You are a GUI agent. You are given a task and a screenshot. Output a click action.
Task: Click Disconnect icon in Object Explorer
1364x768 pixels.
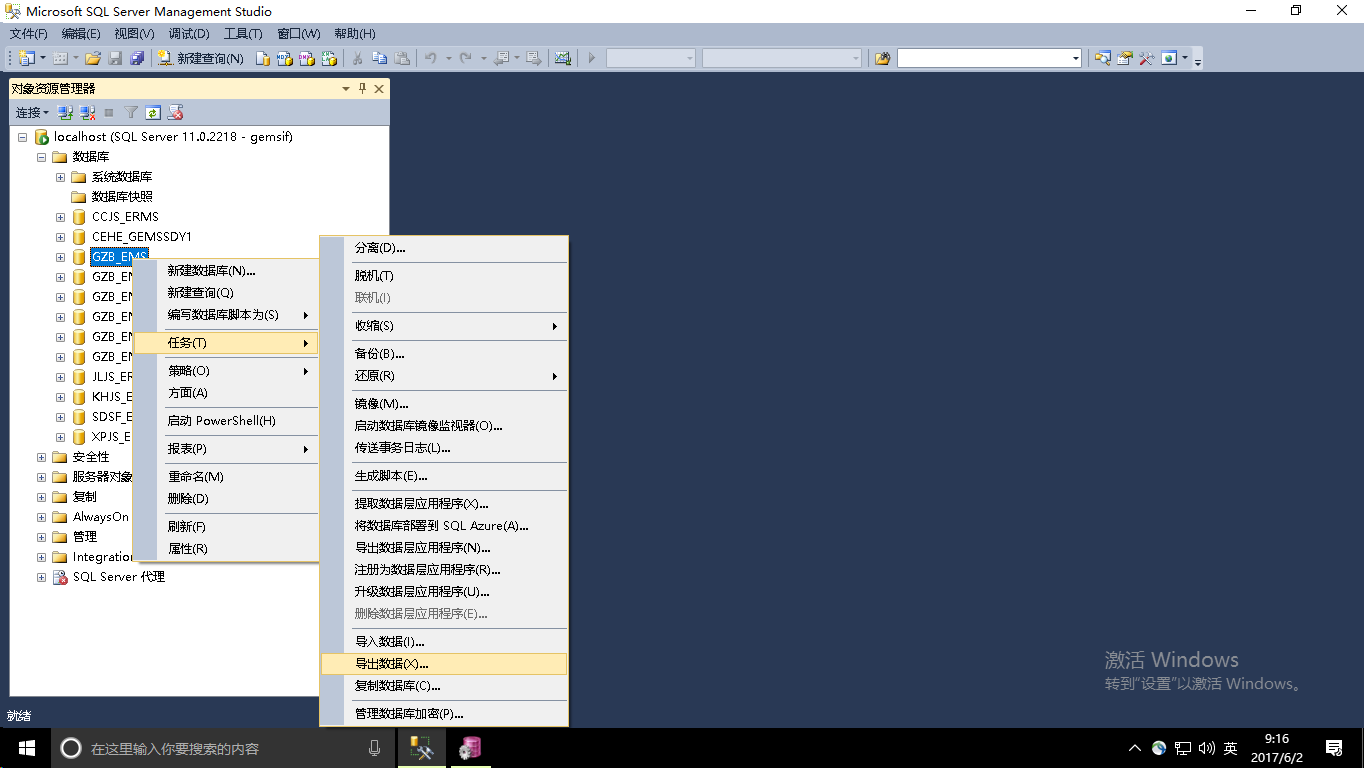point(87,113)
